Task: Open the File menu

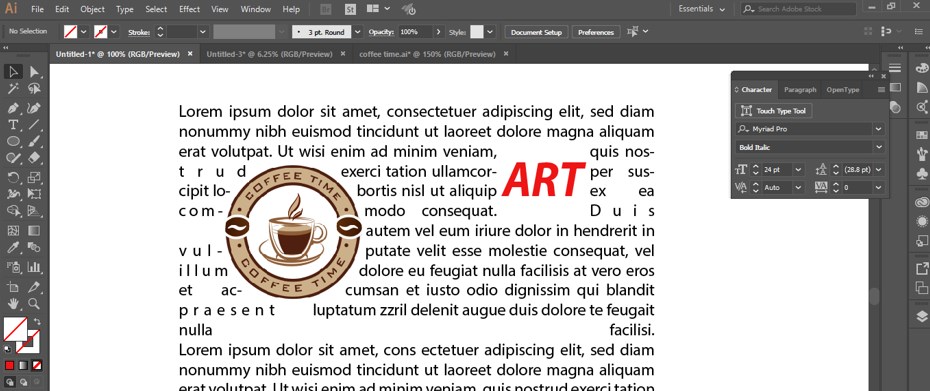Action: click(37, 9)
